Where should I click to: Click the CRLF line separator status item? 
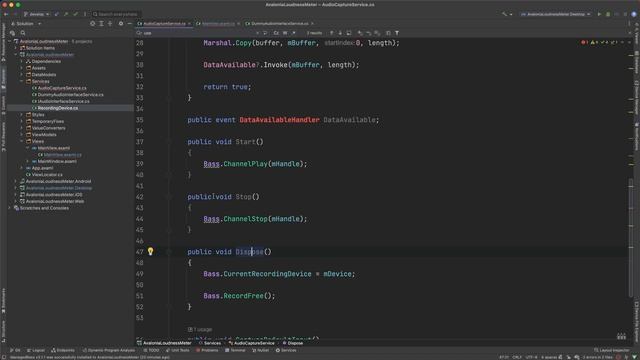(517, 357)
